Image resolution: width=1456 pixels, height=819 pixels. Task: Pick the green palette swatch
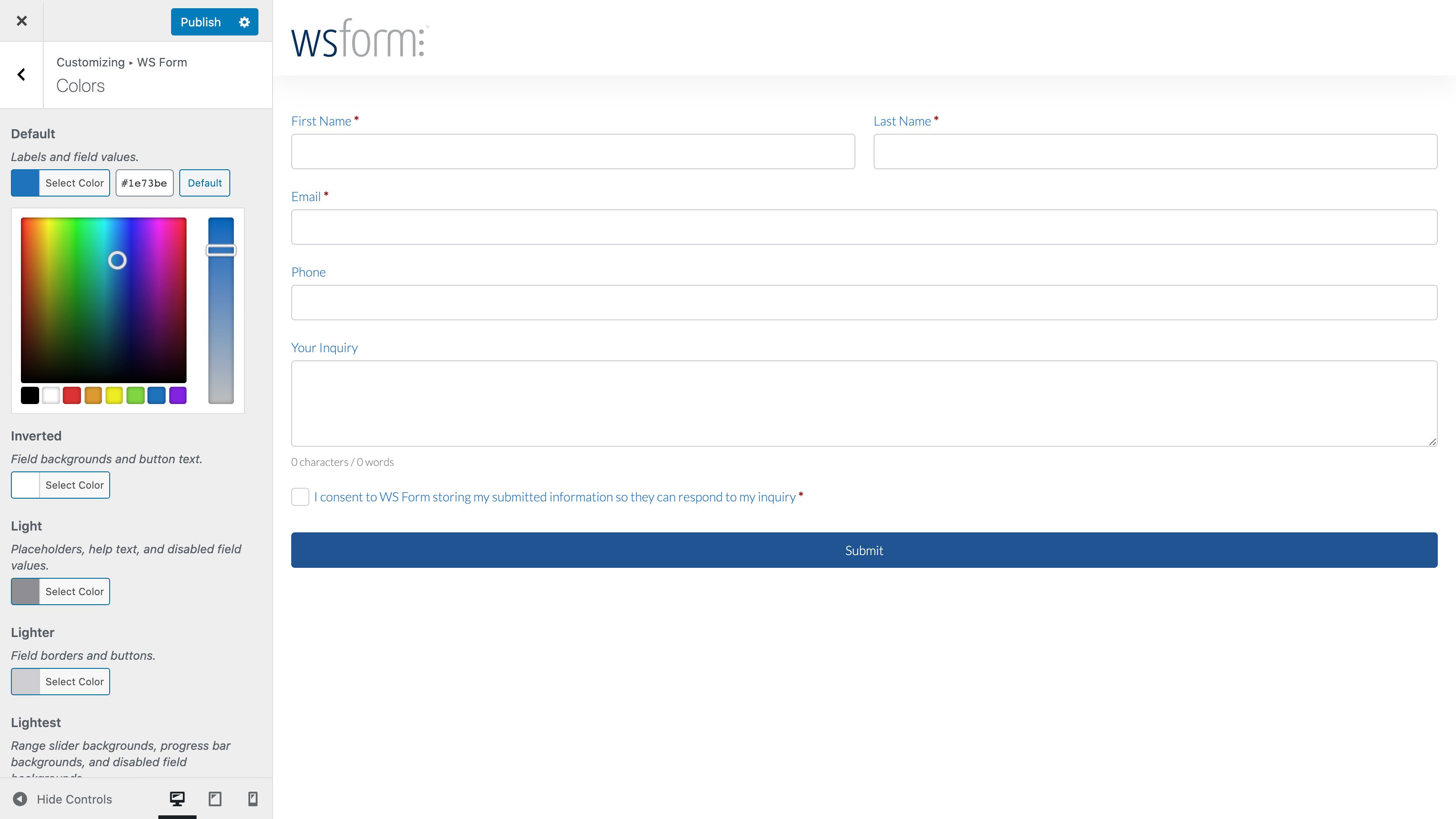[x=136, y=395]
